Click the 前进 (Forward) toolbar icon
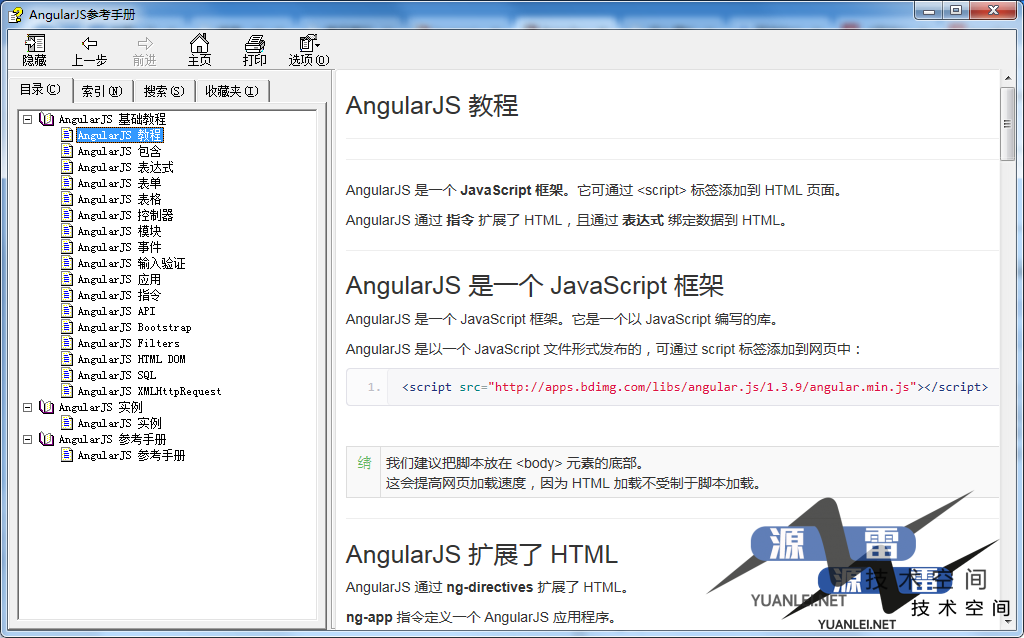Image resolution: width=1024 pixels, height=638 pixels. [x=144, y=50]
